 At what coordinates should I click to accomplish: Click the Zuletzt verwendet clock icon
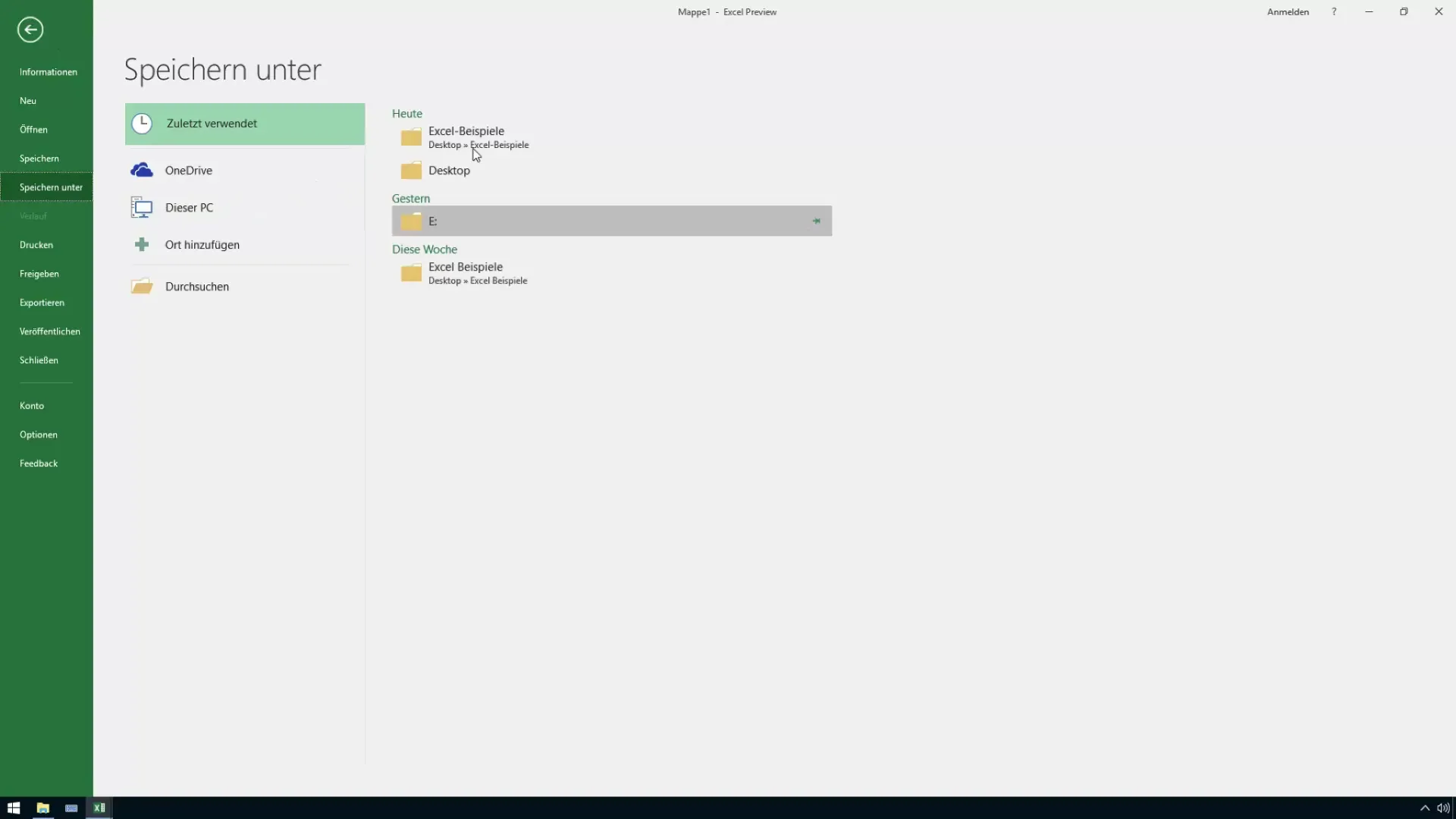(142, 122)
